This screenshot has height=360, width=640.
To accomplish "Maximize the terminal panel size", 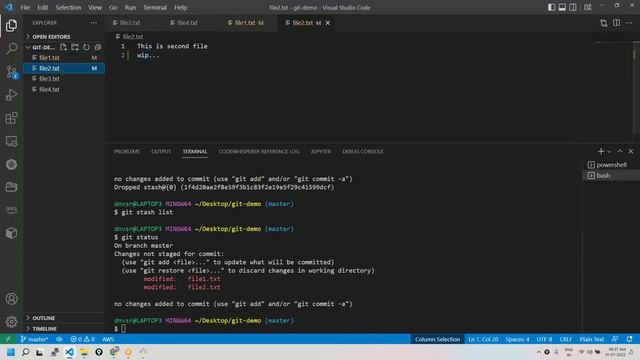I will point(620,151).
